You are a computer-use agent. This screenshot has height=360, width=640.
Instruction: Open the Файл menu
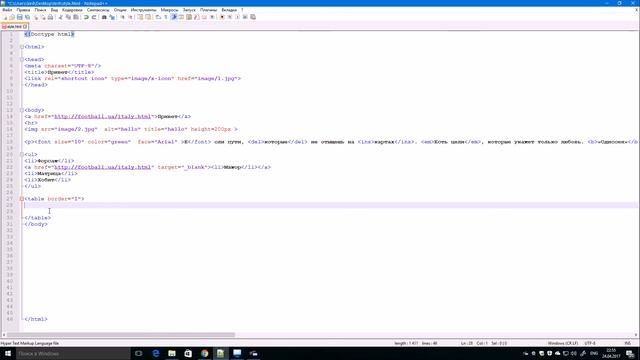click(x=7, y=10)
